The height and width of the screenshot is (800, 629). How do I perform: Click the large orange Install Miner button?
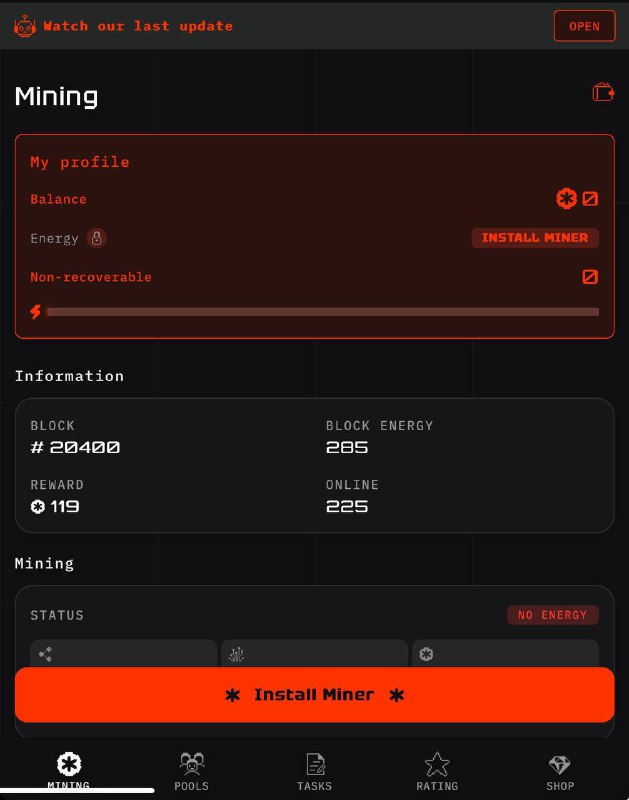click(314, 694)
